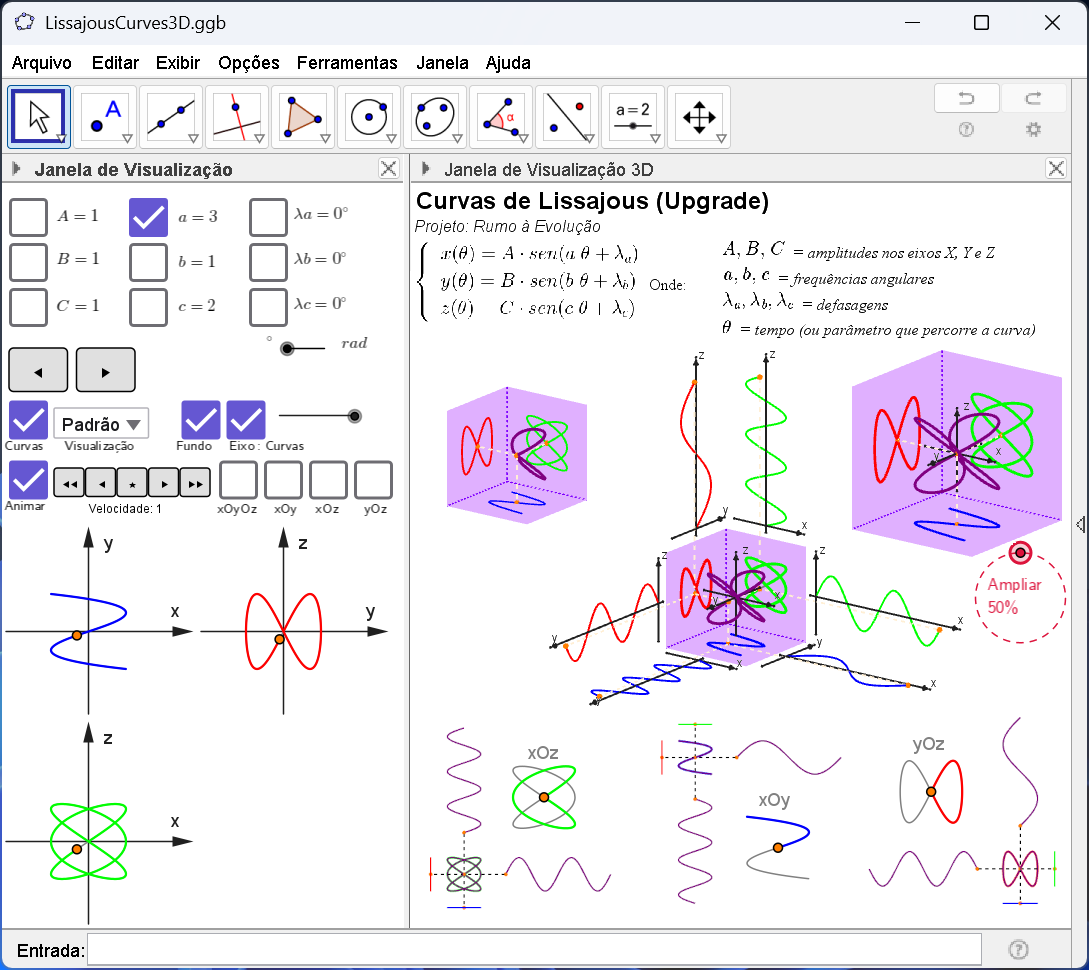Pick the Polygon tool
1089x970 pixels.
[x=302, y=116]
